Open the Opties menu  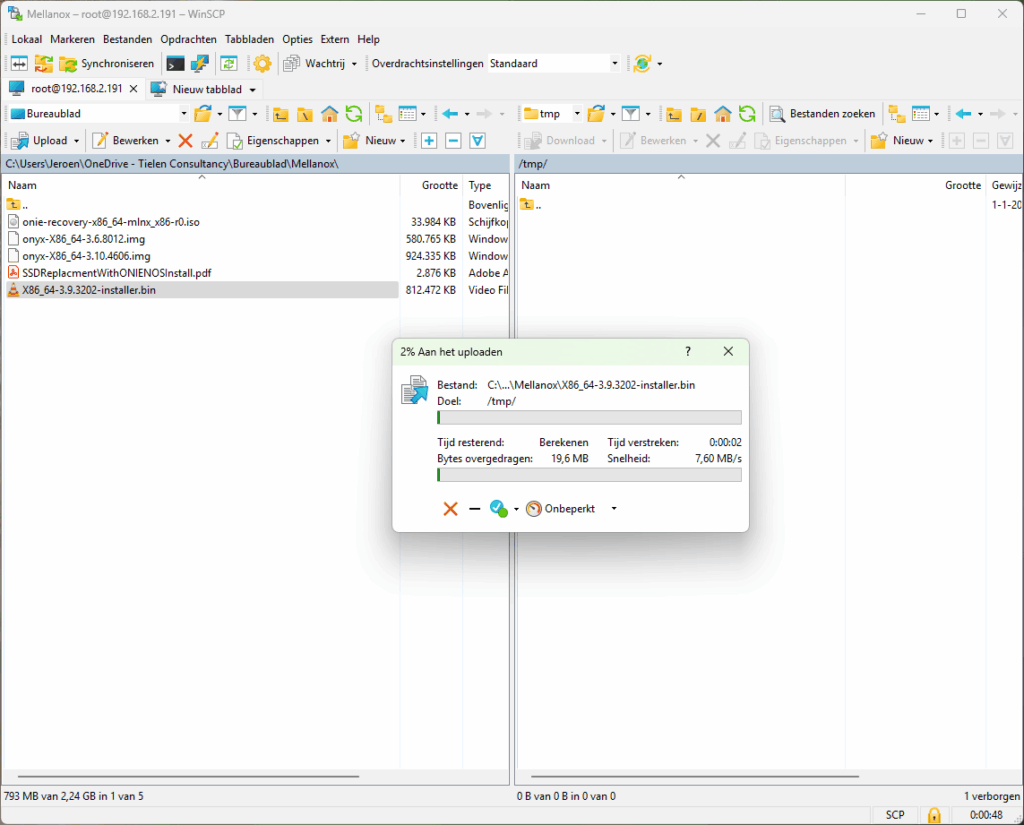click(297, 39)
